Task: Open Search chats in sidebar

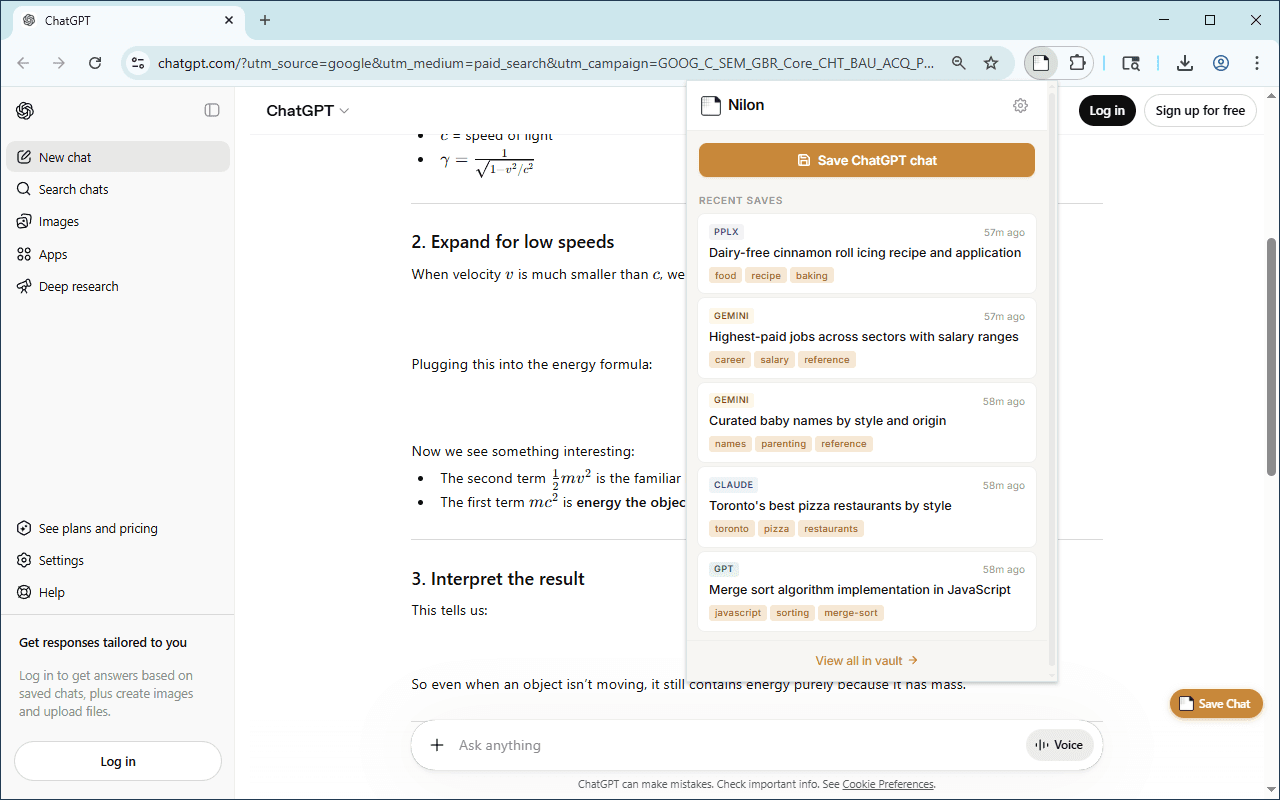Action: click(x=118, y=189)
